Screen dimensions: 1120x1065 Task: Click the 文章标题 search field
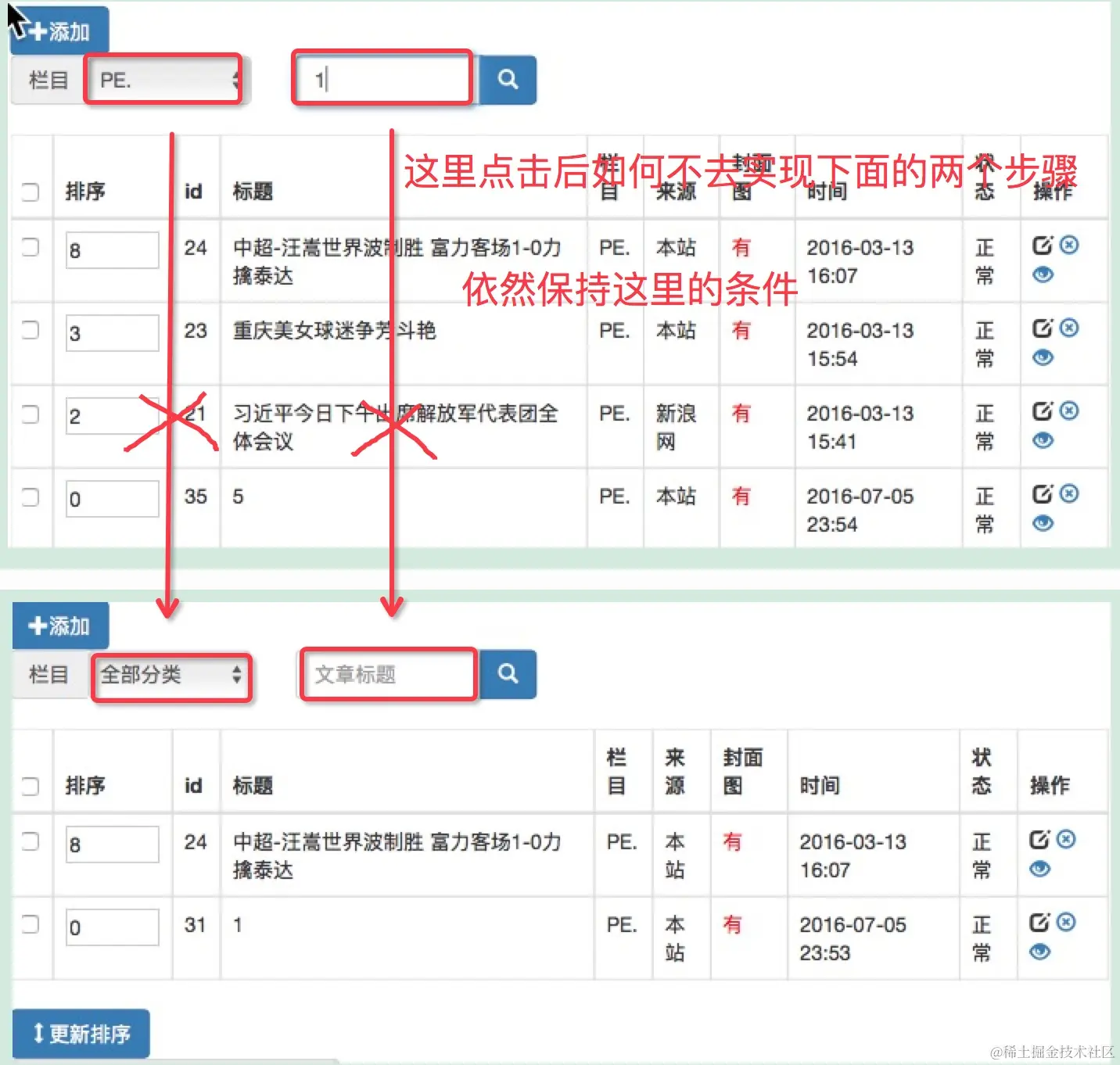pyautogui.click(x=389, y=674)
